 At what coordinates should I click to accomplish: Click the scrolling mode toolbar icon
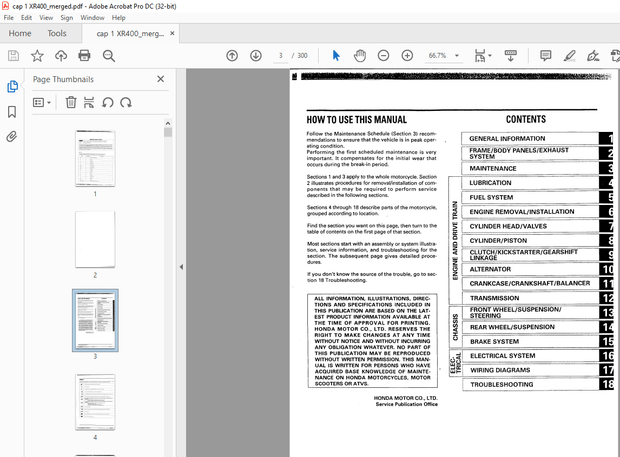click(510, 56)
